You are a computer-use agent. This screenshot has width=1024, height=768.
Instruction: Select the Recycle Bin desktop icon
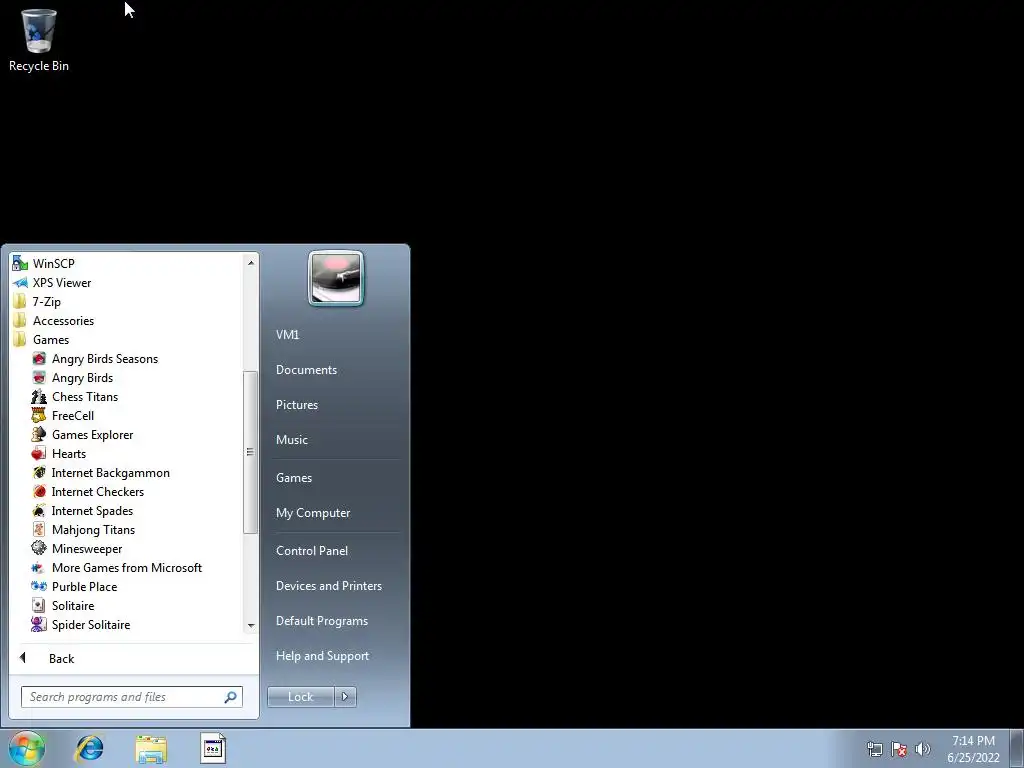(39, 40)
